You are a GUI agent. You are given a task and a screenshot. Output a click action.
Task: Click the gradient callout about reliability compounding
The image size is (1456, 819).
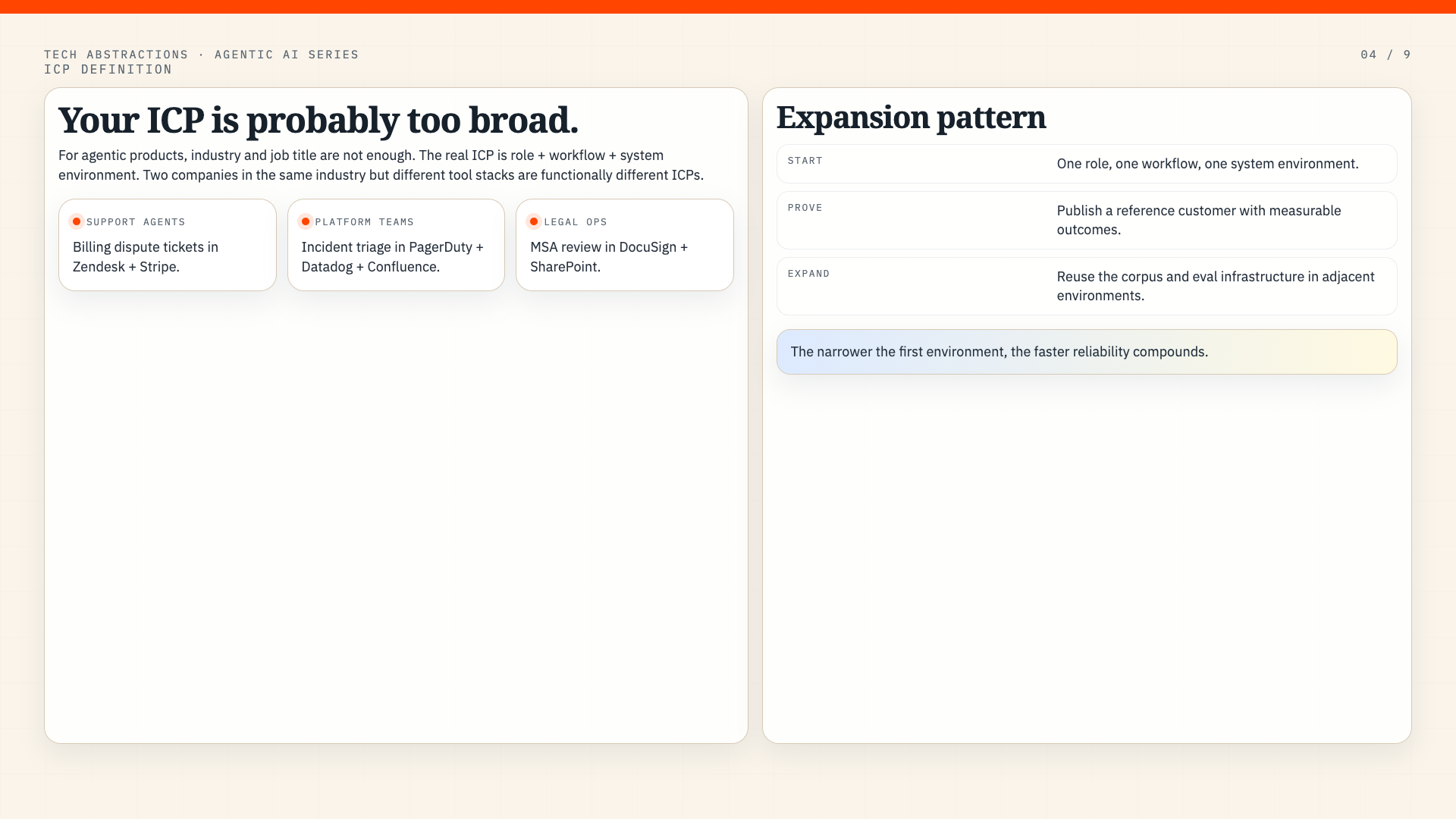pos(1087,352)
